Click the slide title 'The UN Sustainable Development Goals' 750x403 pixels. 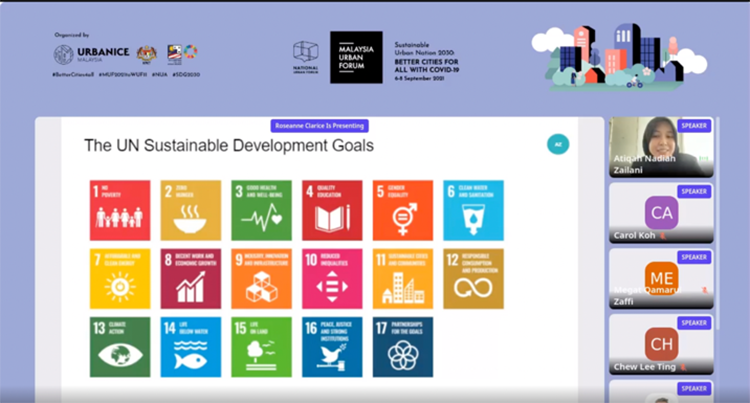tap(229, 145)
